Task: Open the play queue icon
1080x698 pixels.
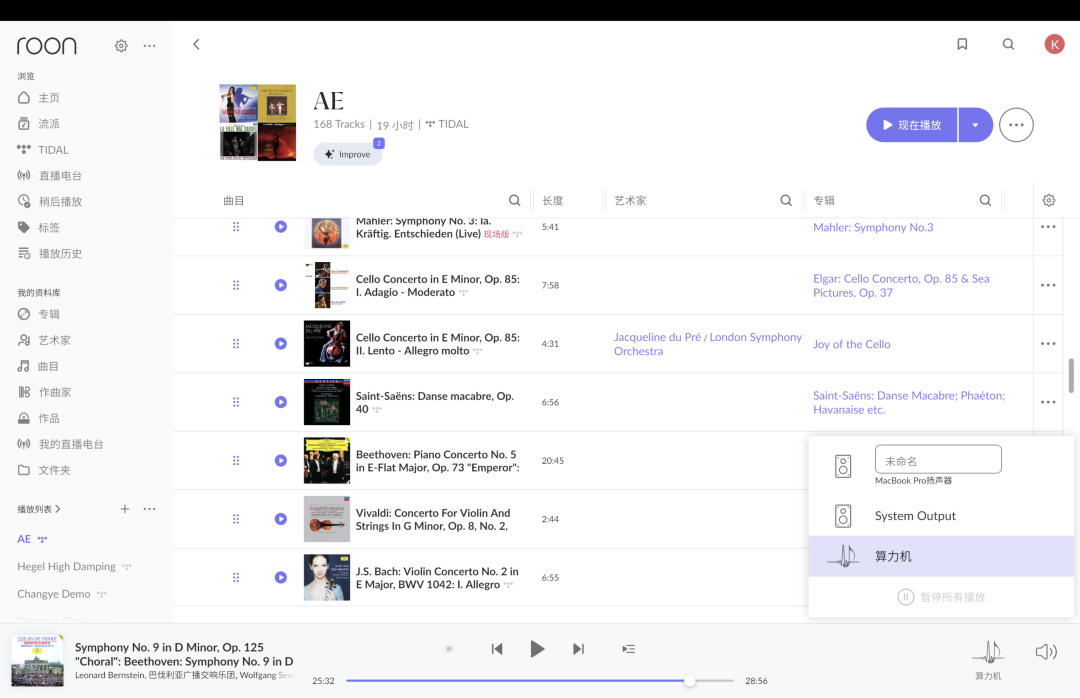Action: (628, 649)
